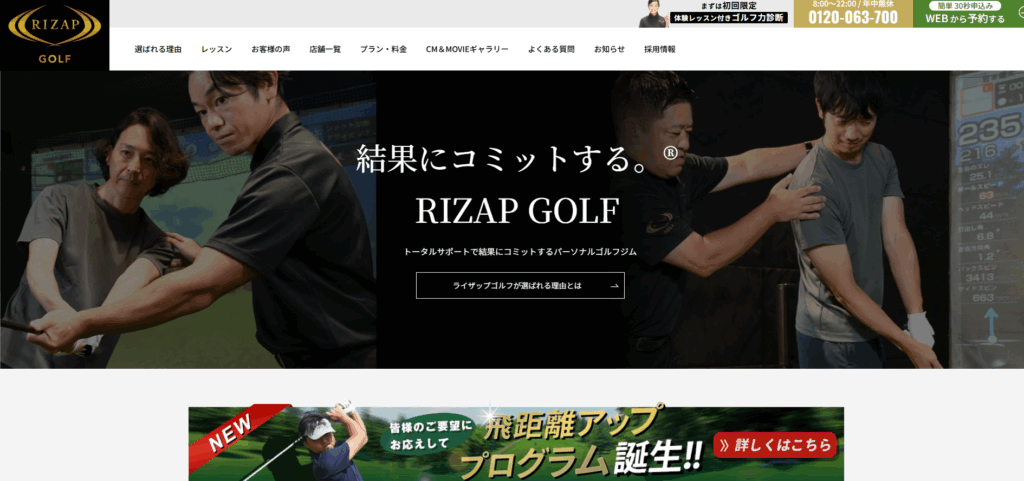Open the 選ばれる理由 menu item
This screenshot has height=481, width=1024.
158,49
